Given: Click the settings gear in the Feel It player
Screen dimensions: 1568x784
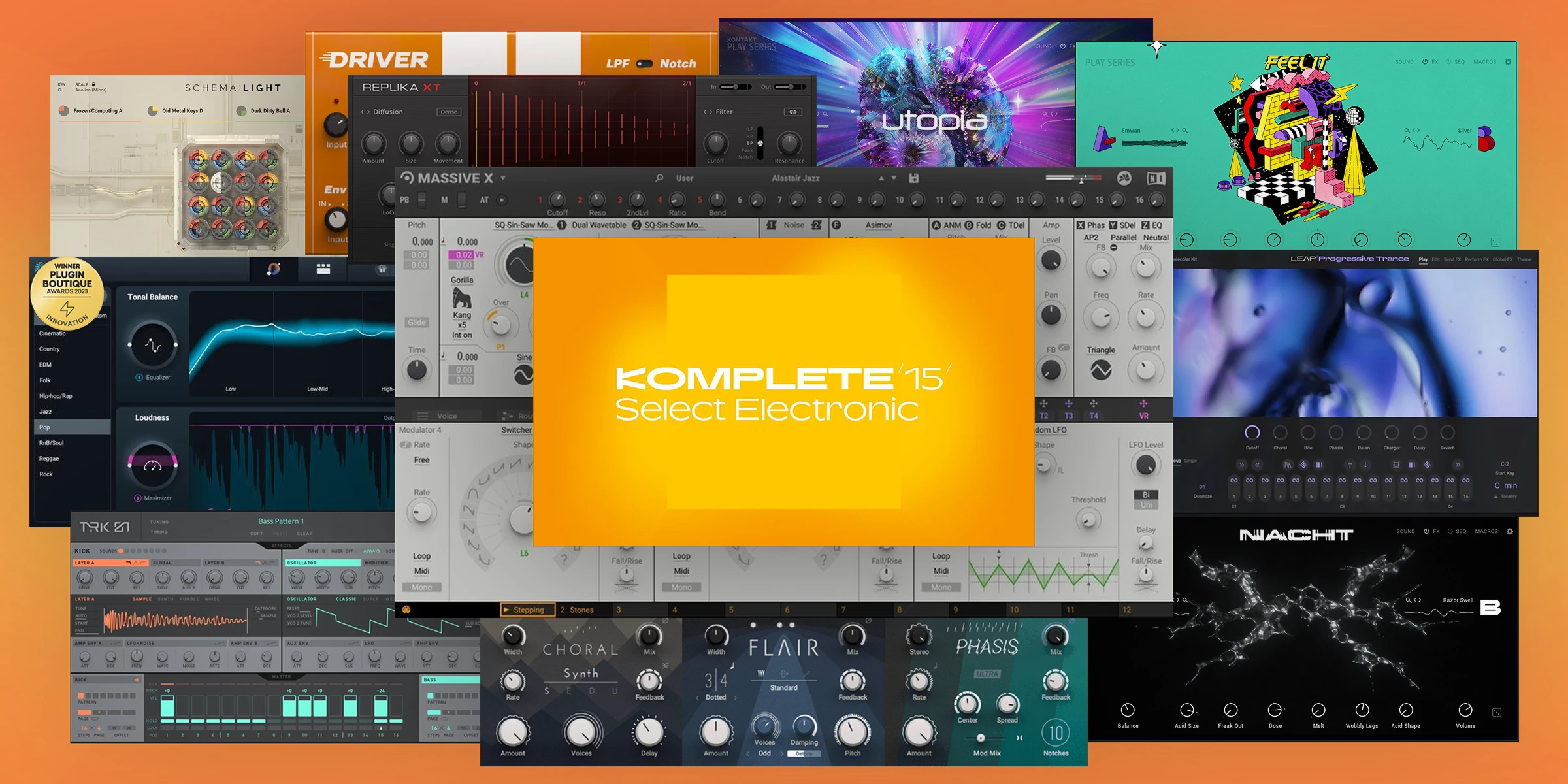Looking at the screenshot, I should tap(1508, 63).
